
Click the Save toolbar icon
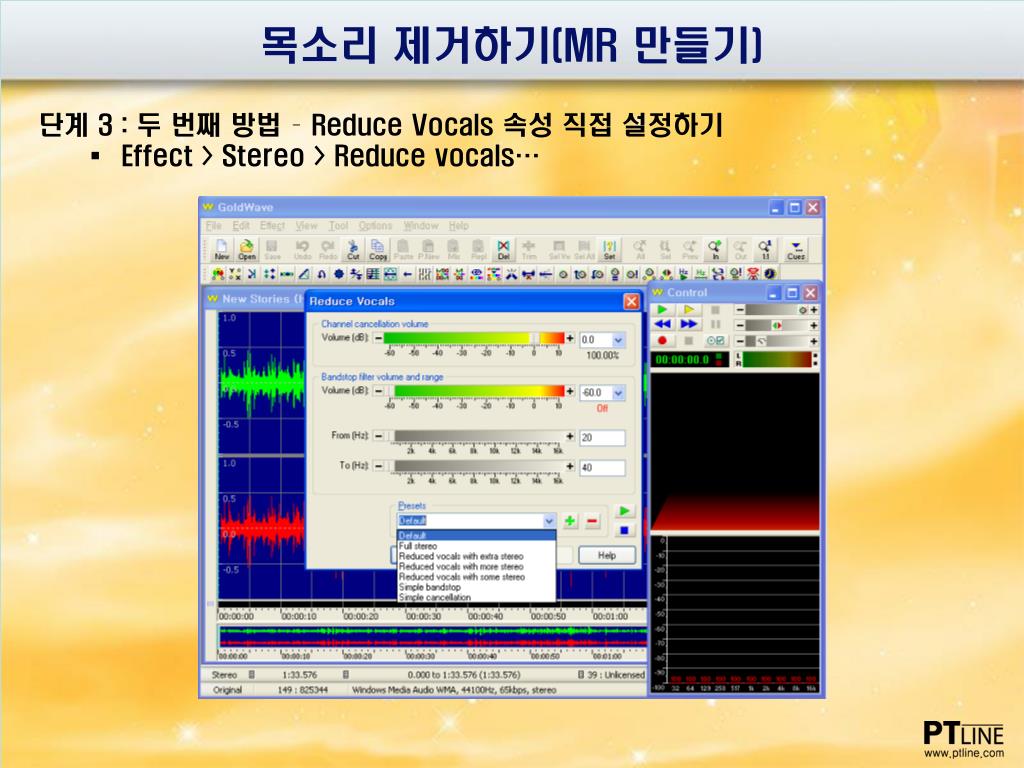[272, 249]
